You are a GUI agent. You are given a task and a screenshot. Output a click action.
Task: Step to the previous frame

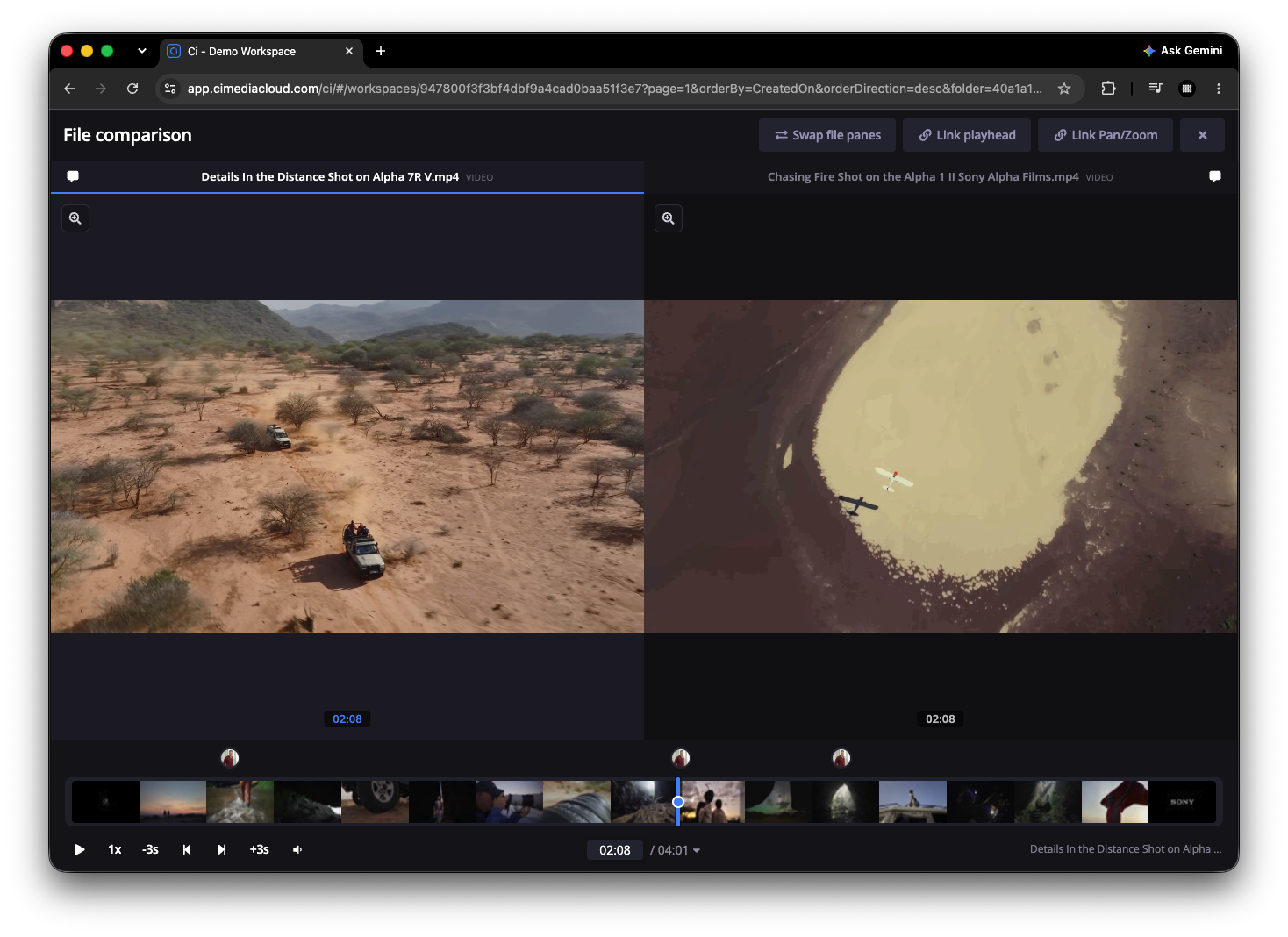point(187,849)
